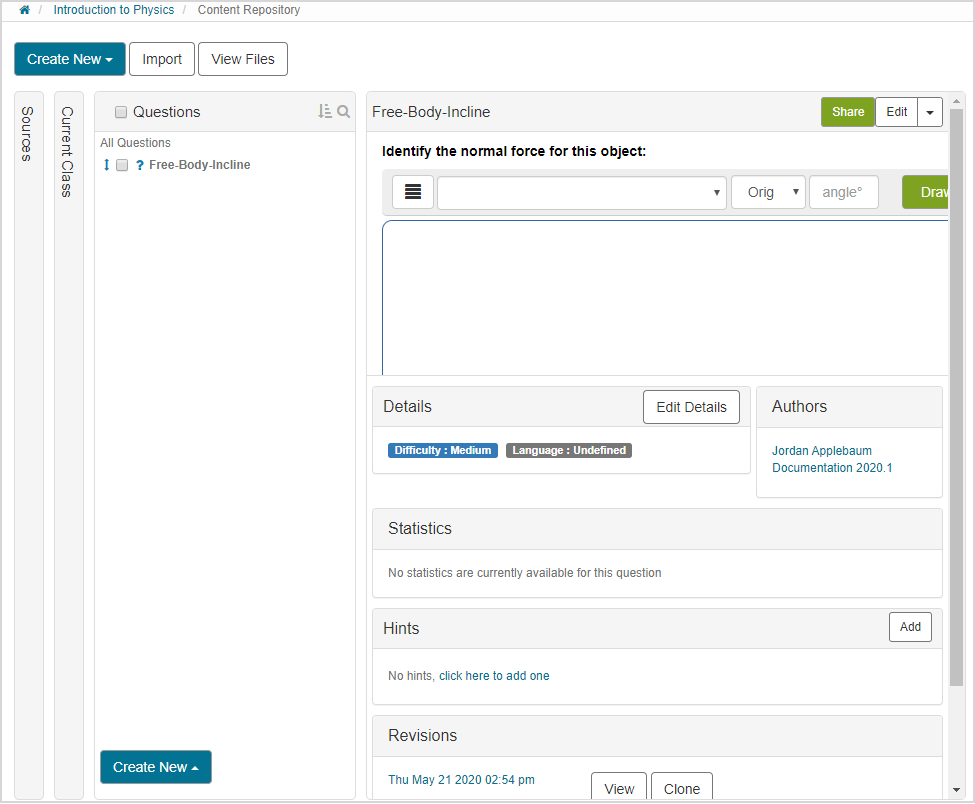This screenshot has width=975, height=804.
Task: Follow the 'click here' hint link
Action: [464, 676]
